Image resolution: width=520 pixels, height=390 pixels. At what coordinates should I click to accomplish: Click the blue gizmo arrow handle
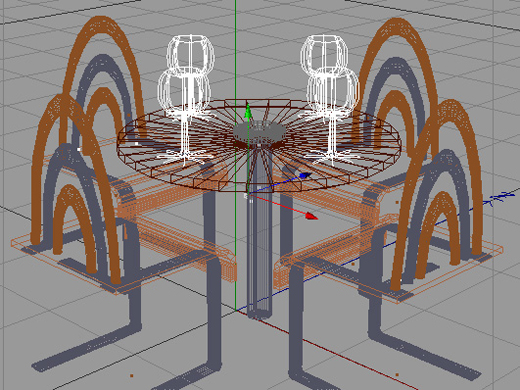coord(305,175)
